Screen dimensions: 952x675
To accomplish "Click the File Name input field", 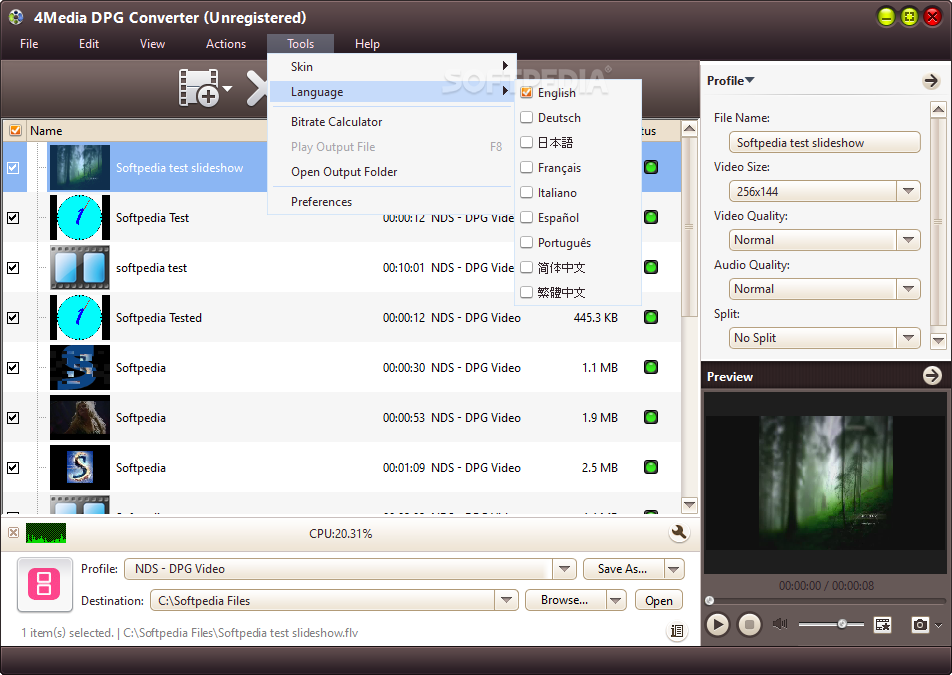I will click(824, 143).
